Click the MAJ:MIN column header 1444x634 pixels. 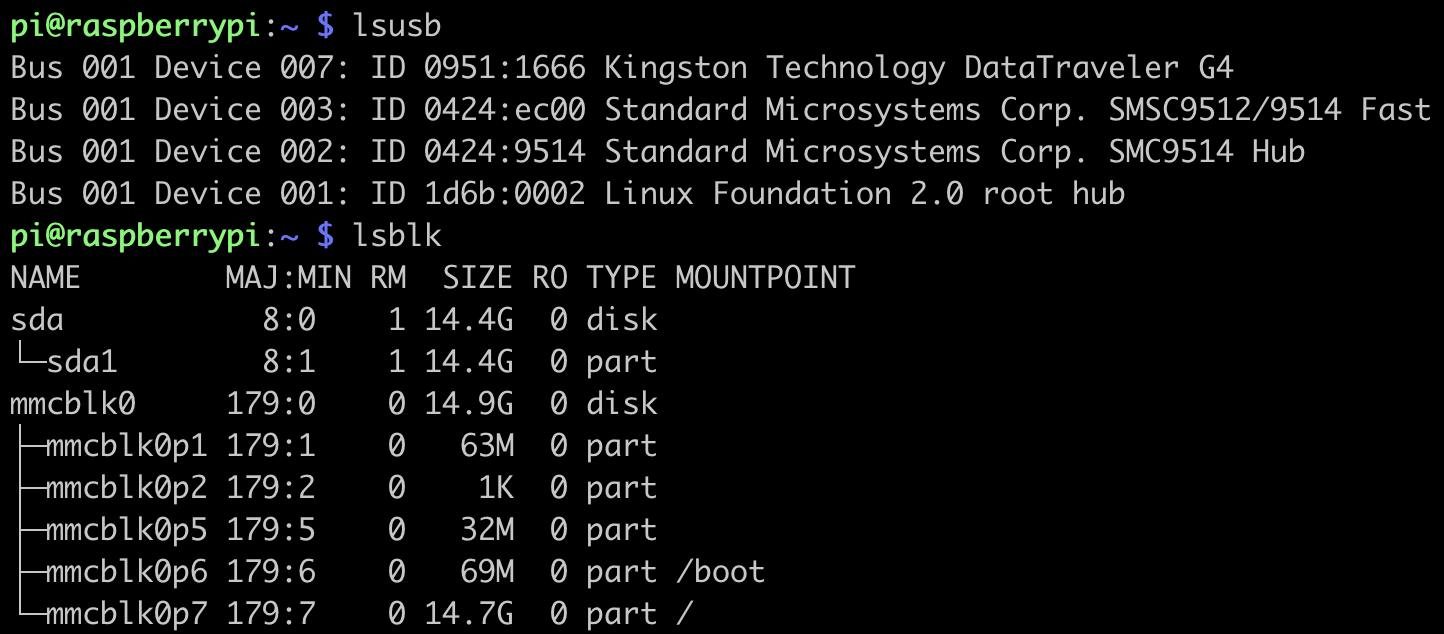[288, 277]
